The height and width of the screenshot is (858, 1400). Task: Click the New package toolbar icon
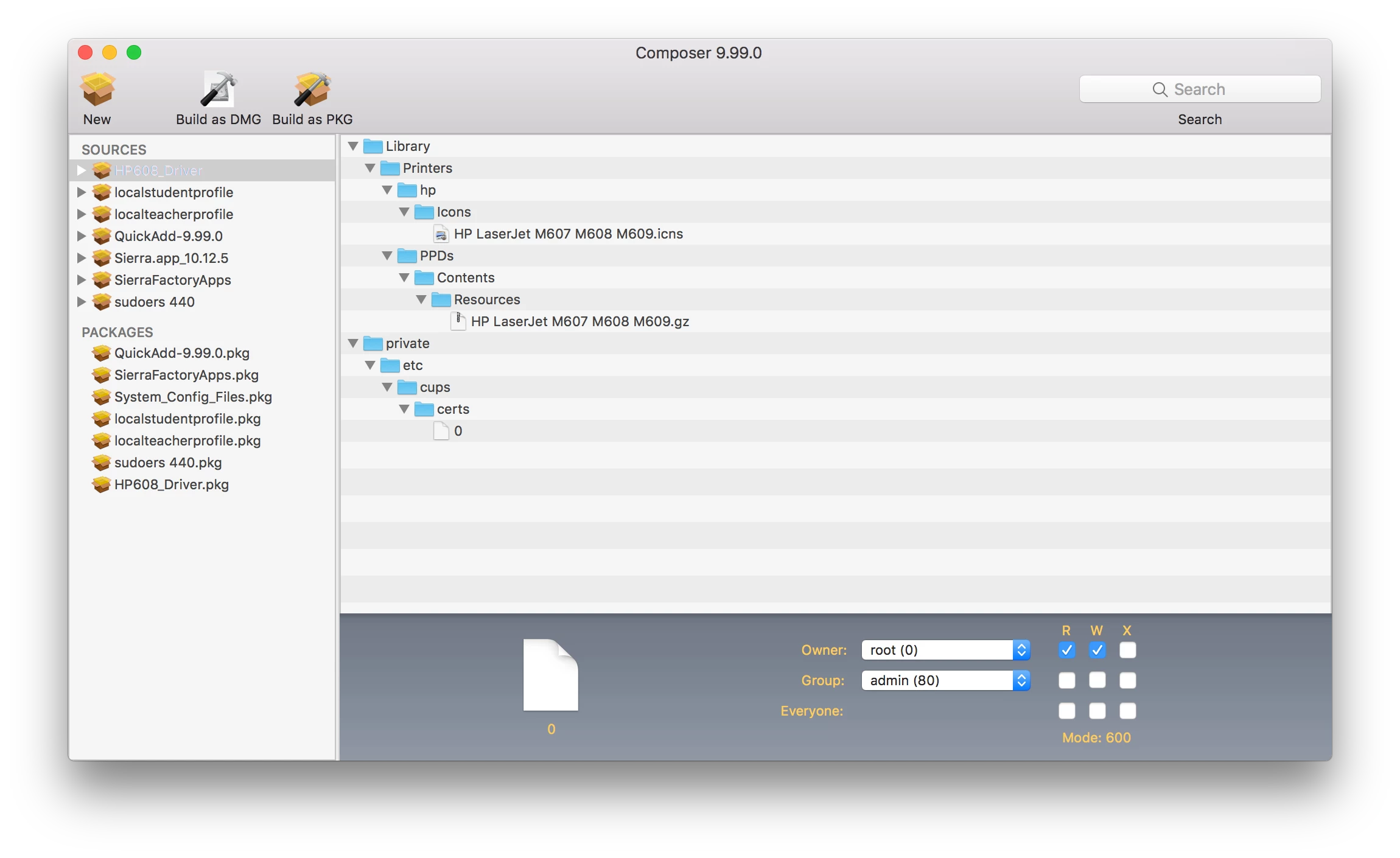97,89
